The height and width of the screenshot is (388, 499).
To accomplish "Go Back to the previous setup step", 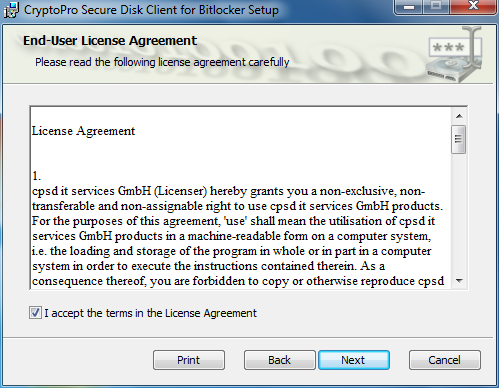I will (x=279, y=360).
